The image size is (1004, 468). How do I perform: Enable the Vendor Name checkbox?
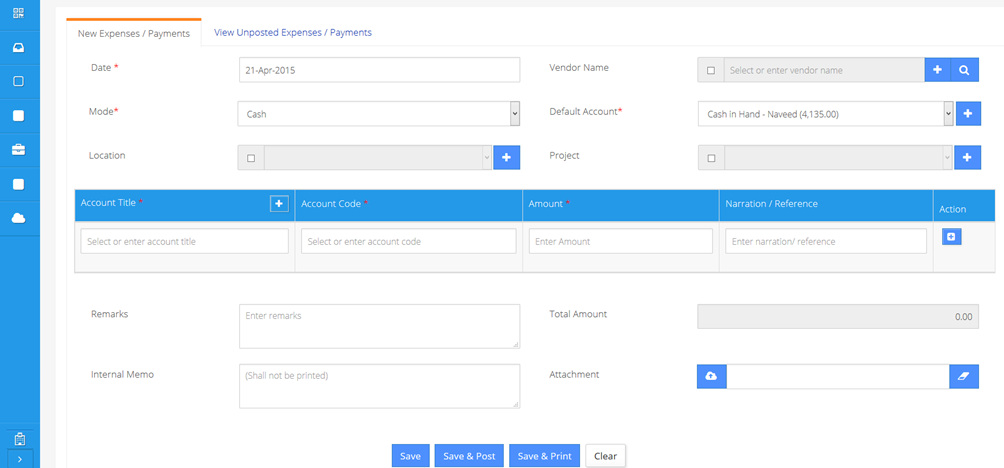711,70
